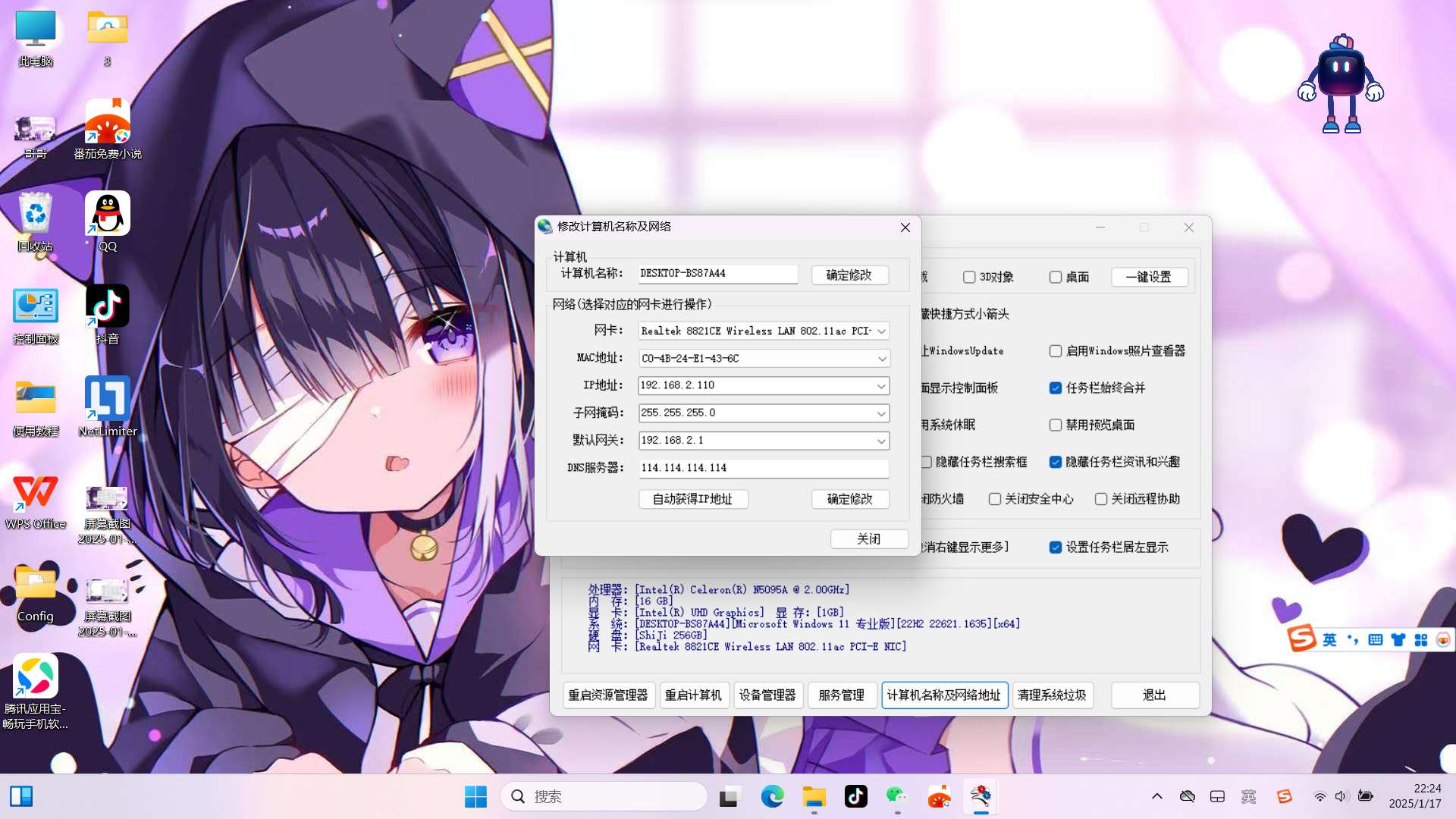Open the widgets panel on taskbar
Screen dimensions: 1456x819
[x=21, y=796]
